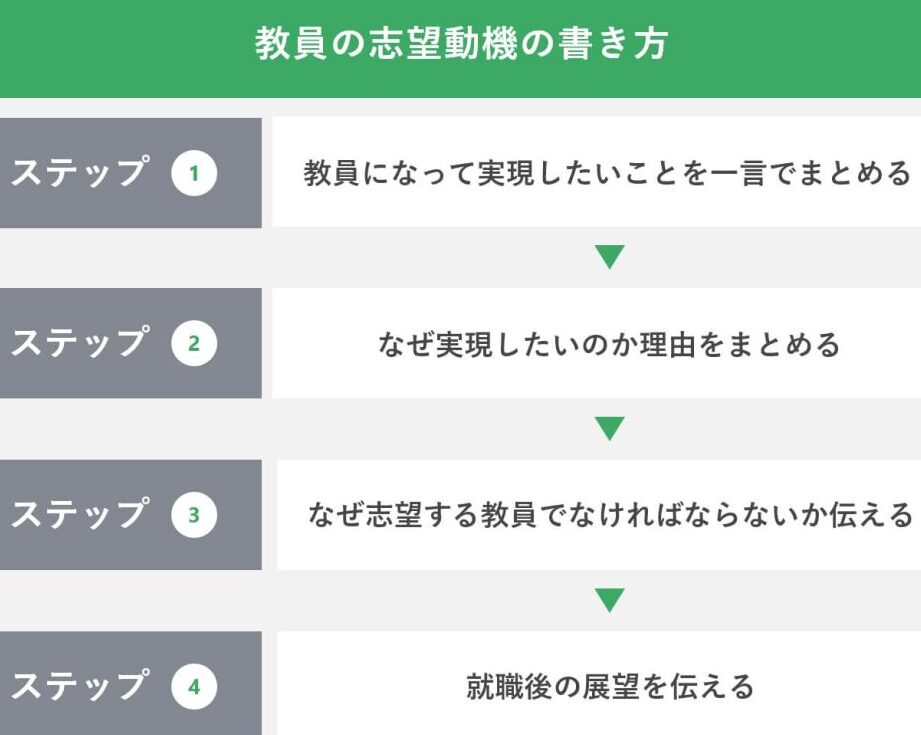The height and width of the screenshot is (735, 921).
Task: Open the なぜ実現したいのか理由をまとめる box
Action: (607, 345)
